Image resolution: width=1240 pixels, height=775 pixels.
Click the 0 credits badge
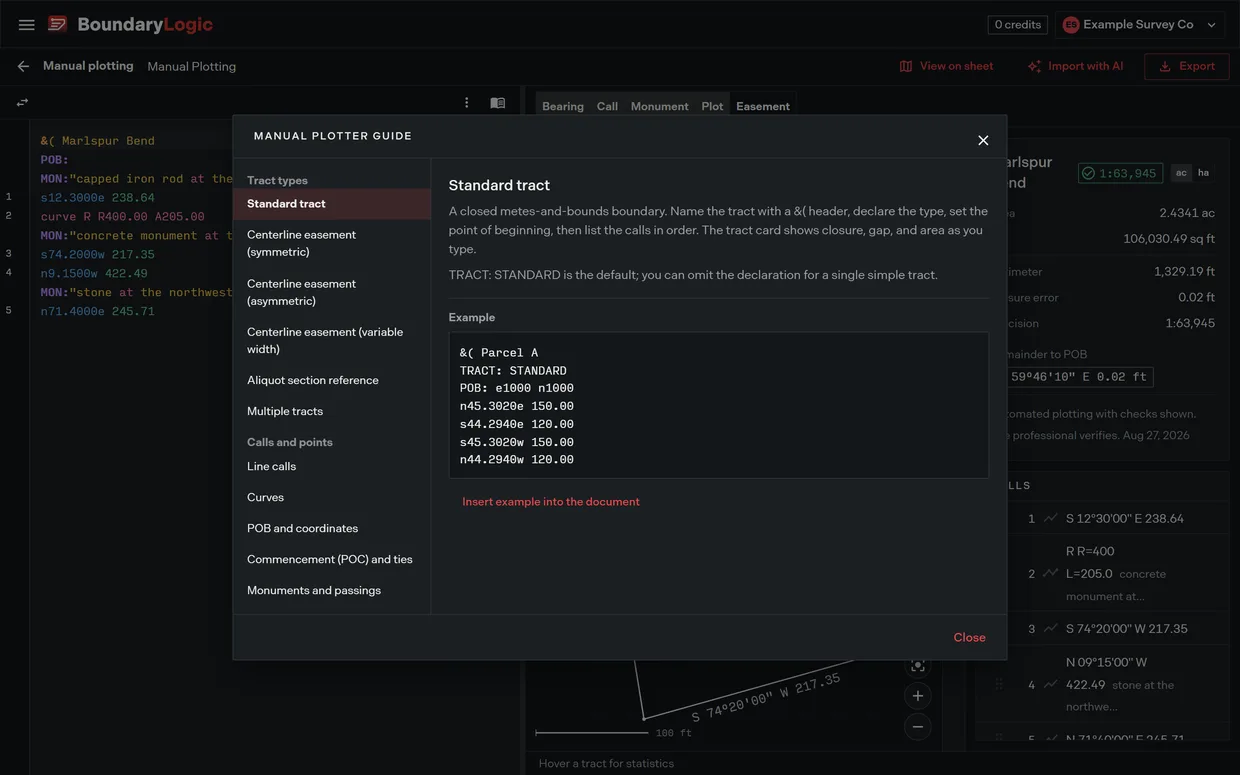(x=1017, y=25)
